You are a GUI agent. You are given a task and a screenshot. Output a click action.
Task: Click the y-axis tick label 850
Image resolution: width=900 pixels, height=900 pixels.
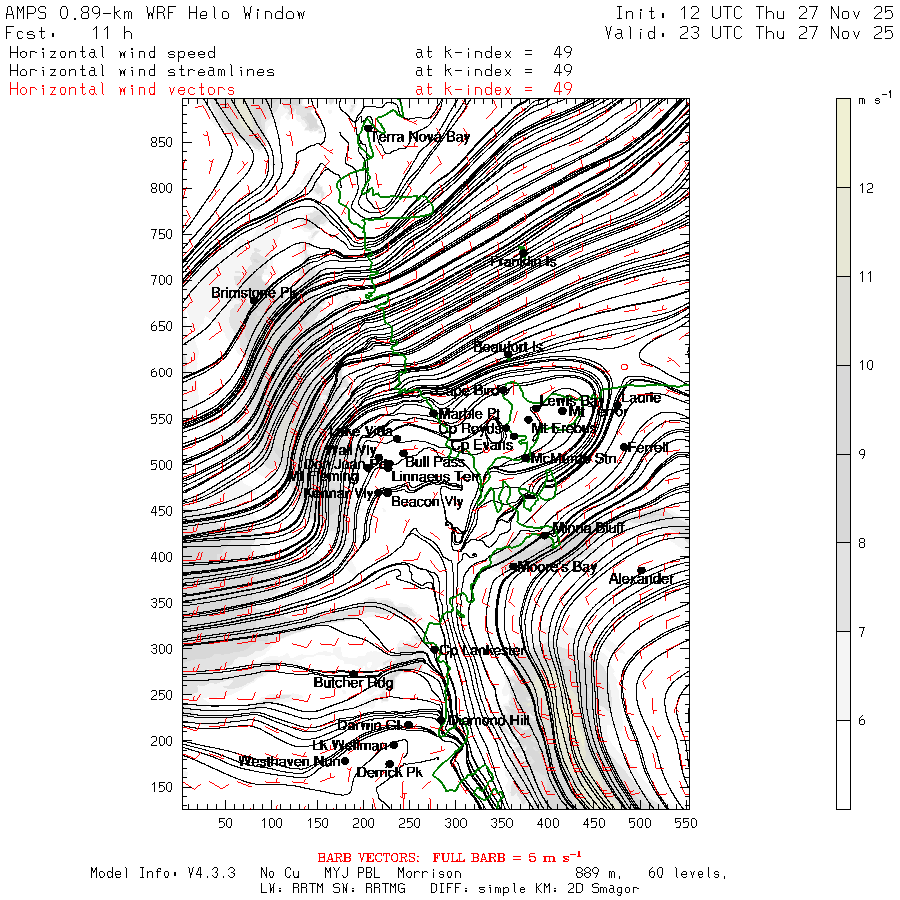pyautogui.click(x=161, y=142)
